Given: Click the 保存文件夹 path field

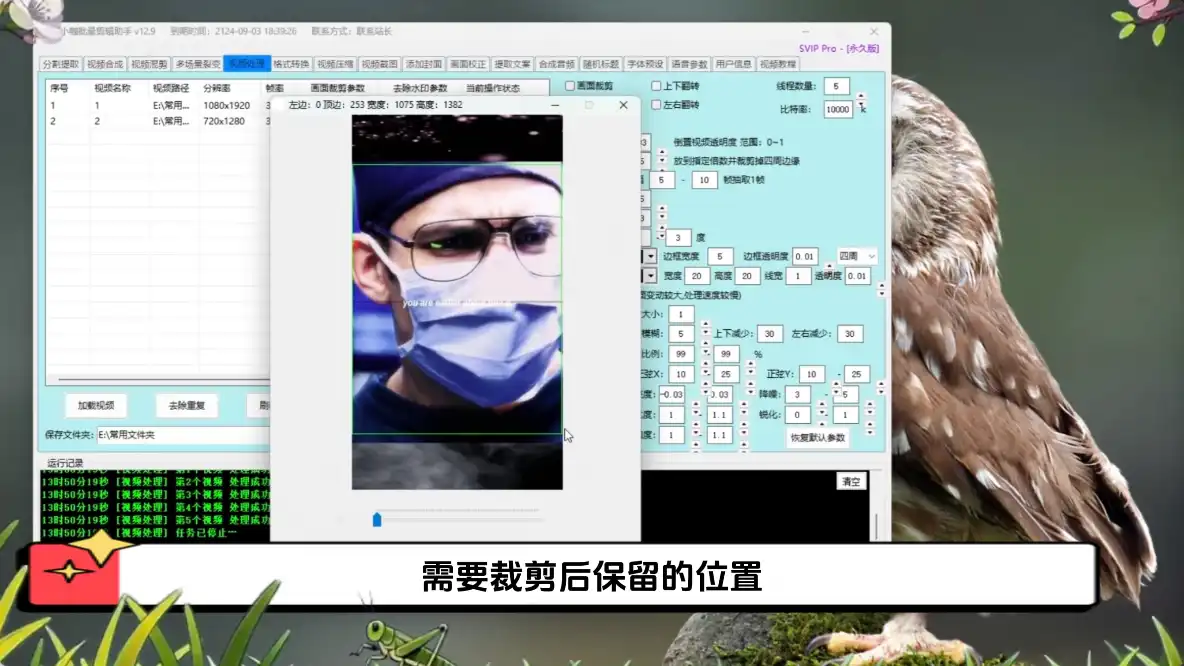Looking at the screenshot, I should tap(183, 435).
